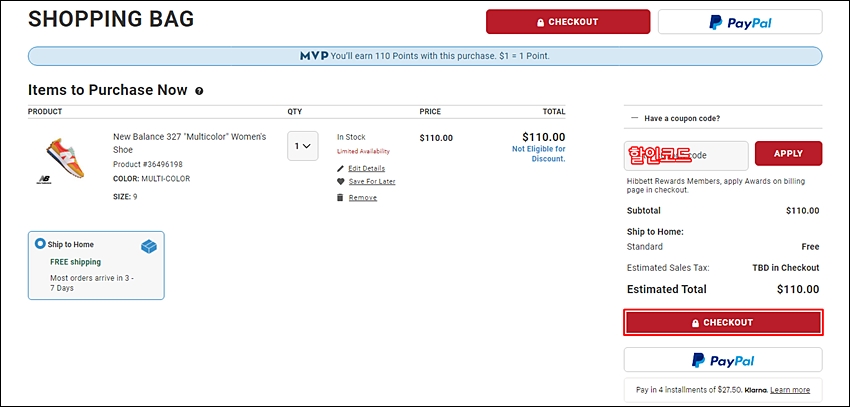Screen dimensions: 850x407
Task: Open the Edit Details link
Action: click(366, 169)
